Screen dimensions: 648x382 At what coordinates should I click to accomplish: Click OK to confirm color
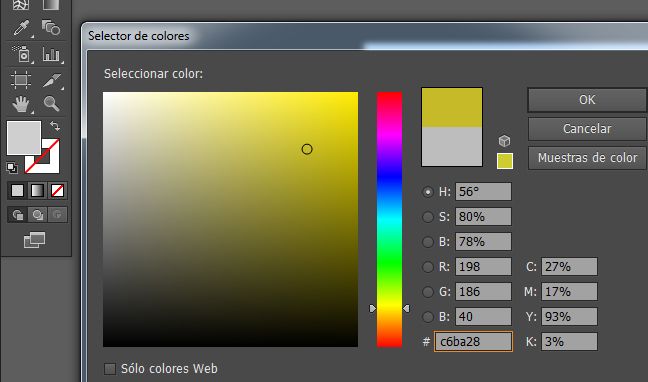coord(587,100)
